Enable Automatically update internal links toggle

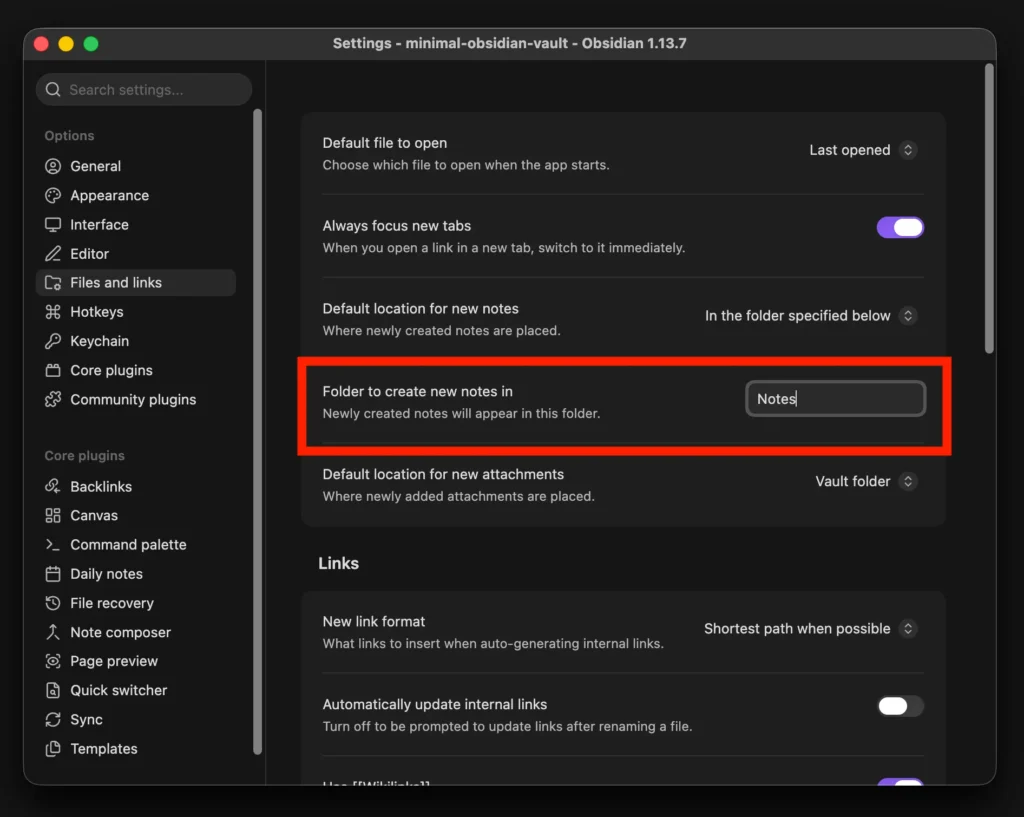tap(900, 706)
